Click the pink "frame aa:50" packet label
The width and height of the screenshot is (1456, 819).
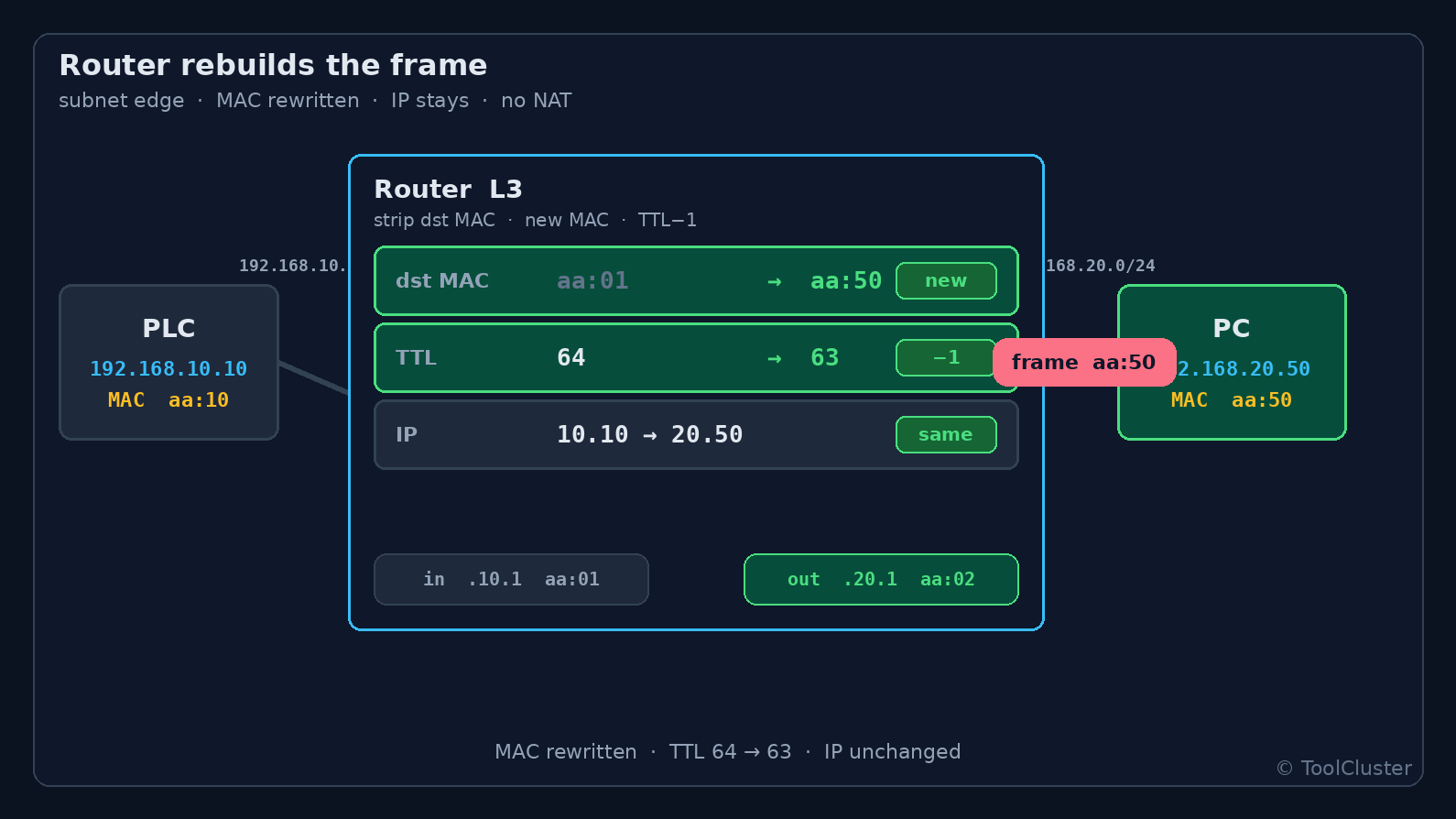[x=1084, y=362]
